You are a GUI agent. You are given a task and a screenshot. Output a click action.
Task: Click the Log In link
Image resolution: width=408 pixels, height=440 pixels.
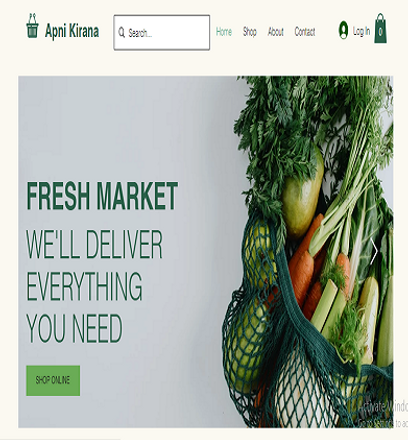[x=362, y=31]
